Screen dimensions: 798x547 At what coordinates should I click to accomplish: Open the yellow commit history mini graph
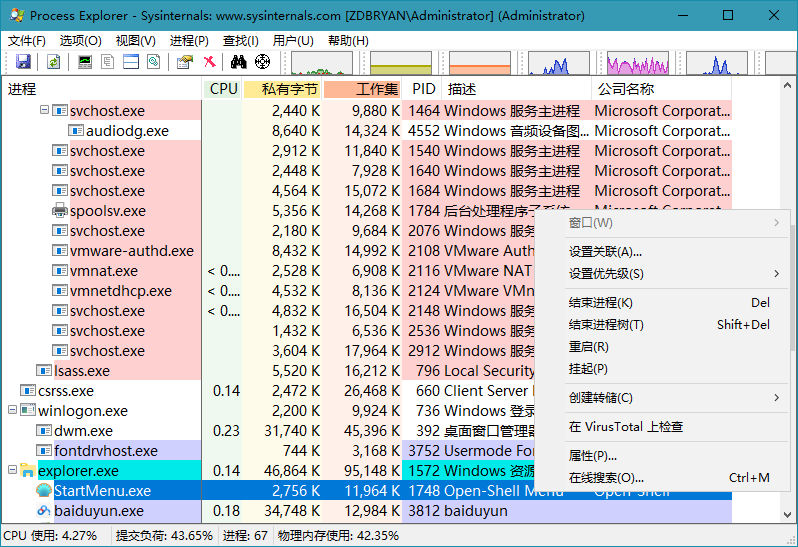coord(401,63)
